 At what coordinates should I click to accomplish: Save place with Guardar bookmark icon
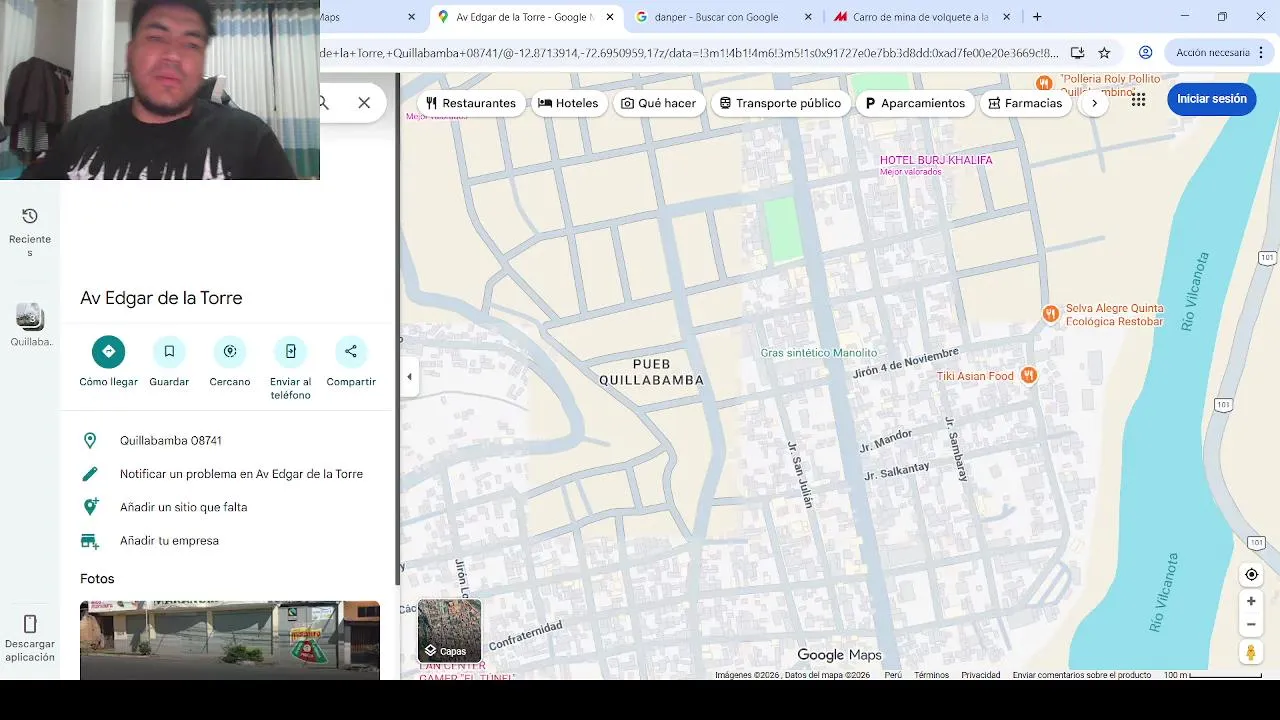point(169,351)
